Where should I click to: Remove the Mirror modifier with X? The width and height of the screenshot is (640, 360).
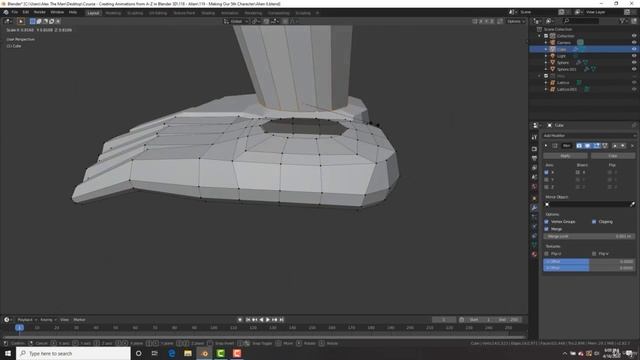pos(632,146)
